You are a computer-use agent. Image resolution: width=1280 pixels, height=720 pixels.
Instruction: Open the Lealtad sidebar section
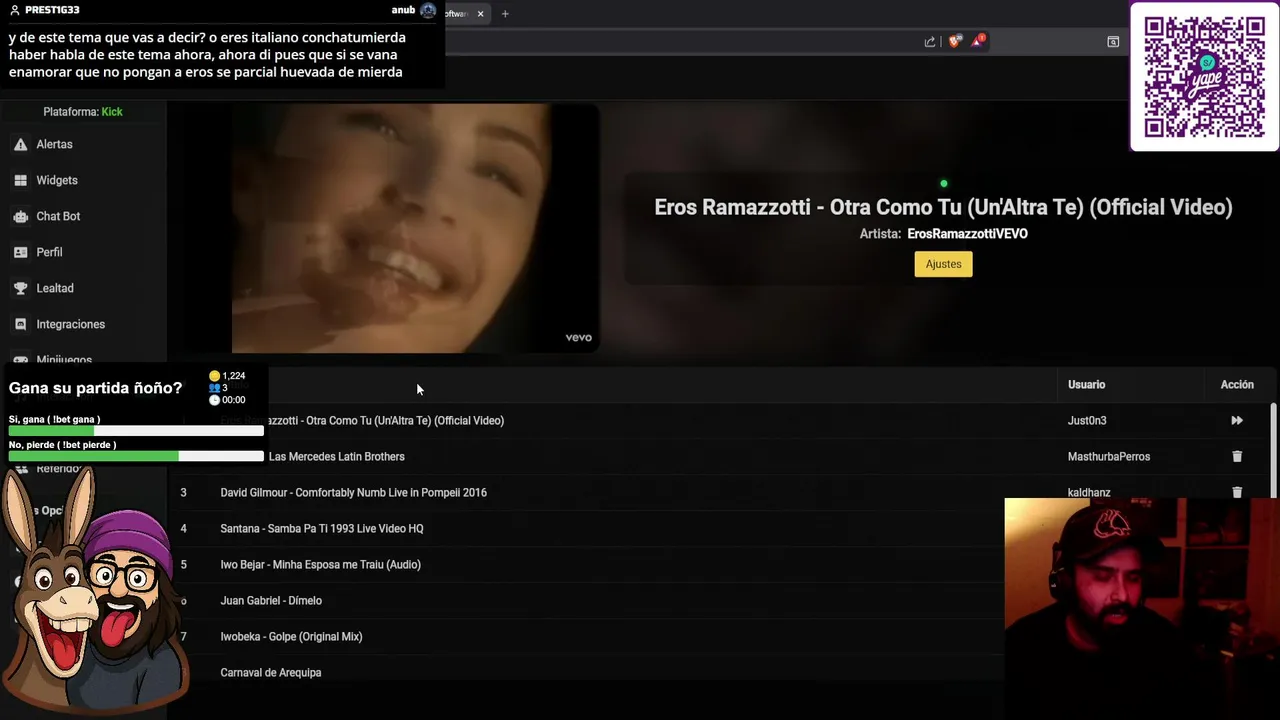coord(83,288)
